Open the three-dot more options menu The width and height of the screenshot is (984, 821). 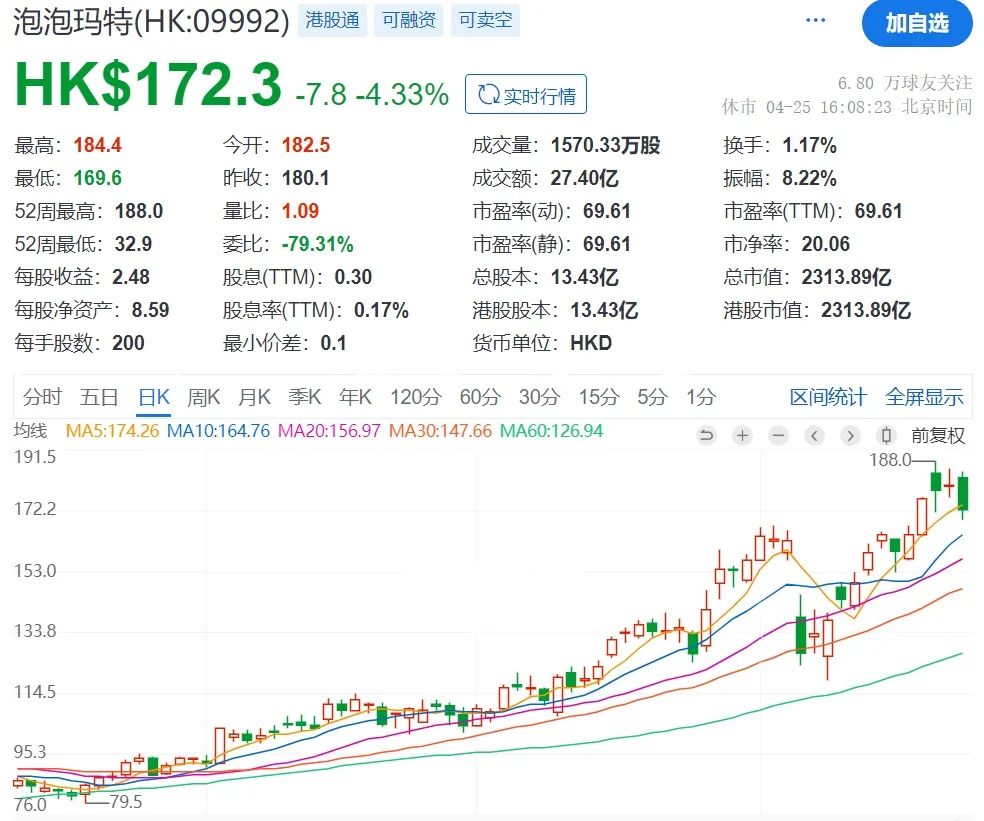click(x=816, y=21)
